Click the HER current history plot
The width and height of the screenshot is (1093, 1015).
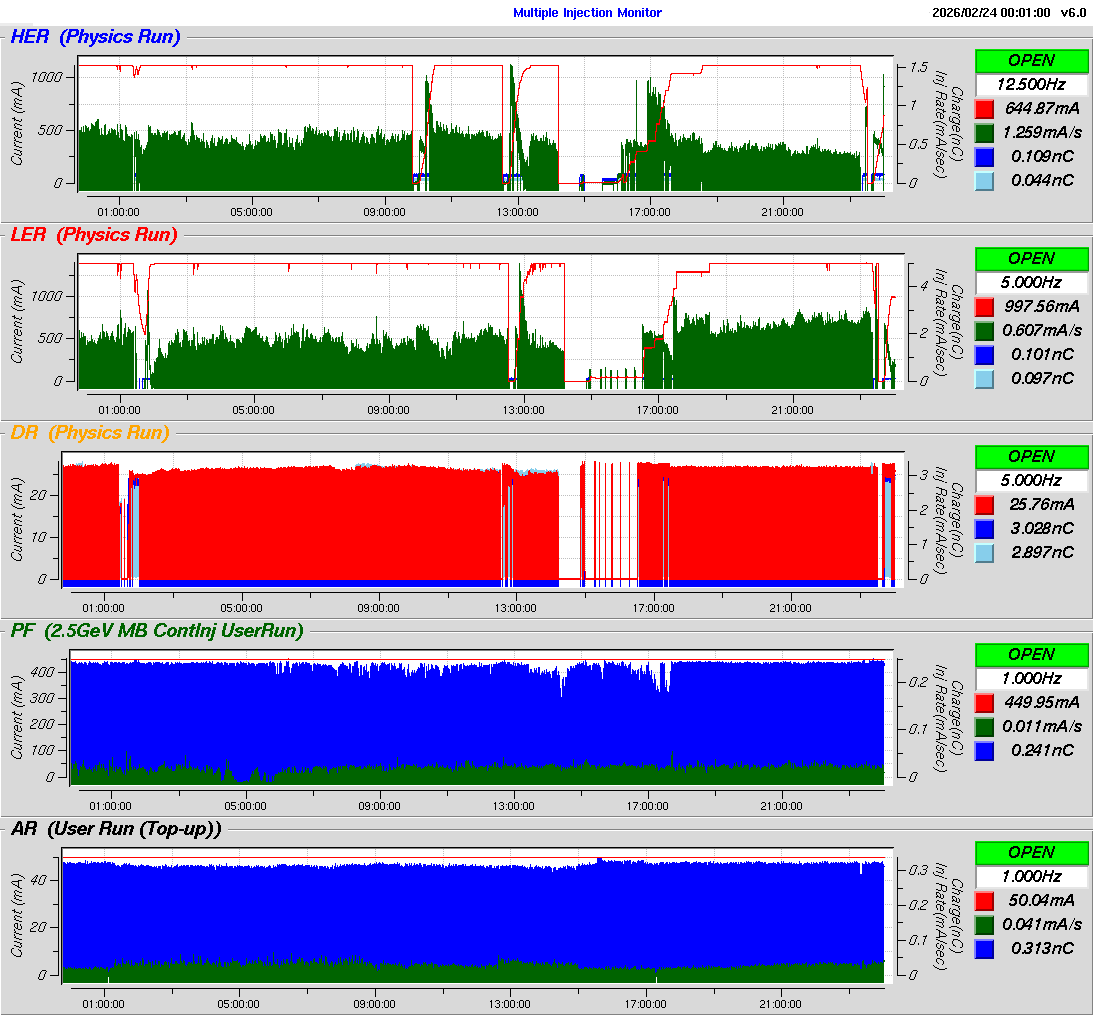click(485, 123)
